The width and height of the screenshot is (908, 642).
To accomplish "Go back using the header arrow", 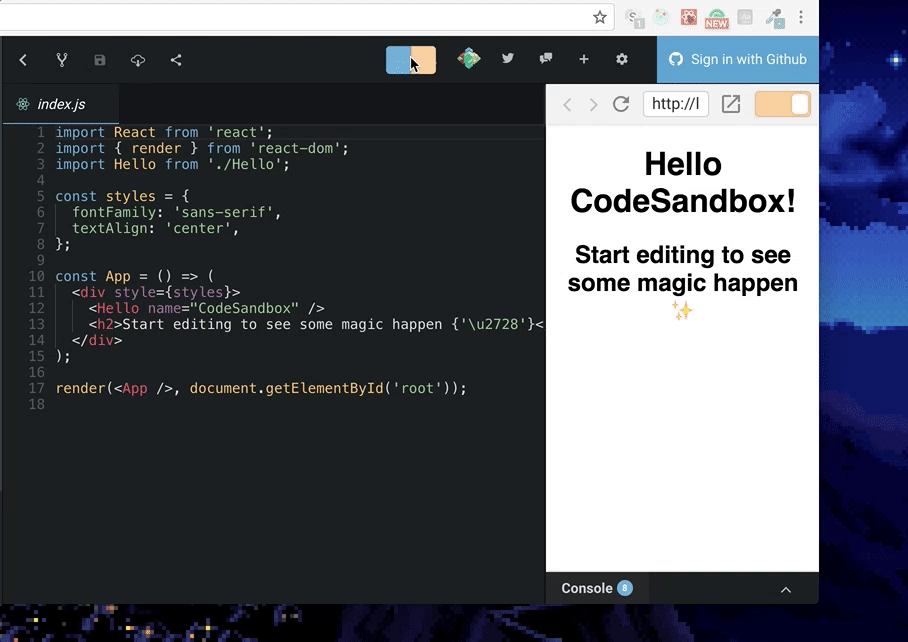I will click(23, 60).
